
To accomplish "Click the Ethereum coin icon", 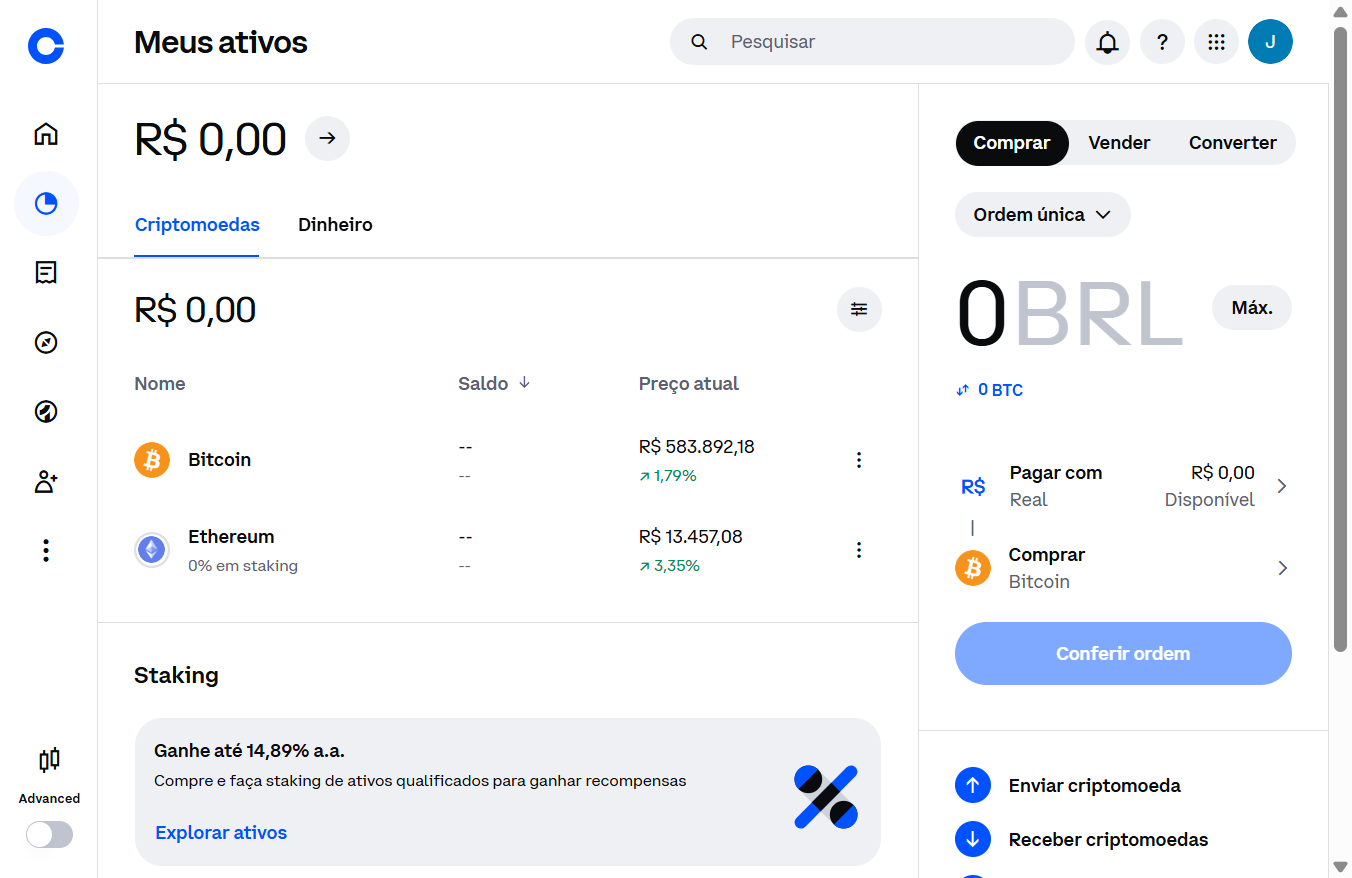I will [152, 550].
